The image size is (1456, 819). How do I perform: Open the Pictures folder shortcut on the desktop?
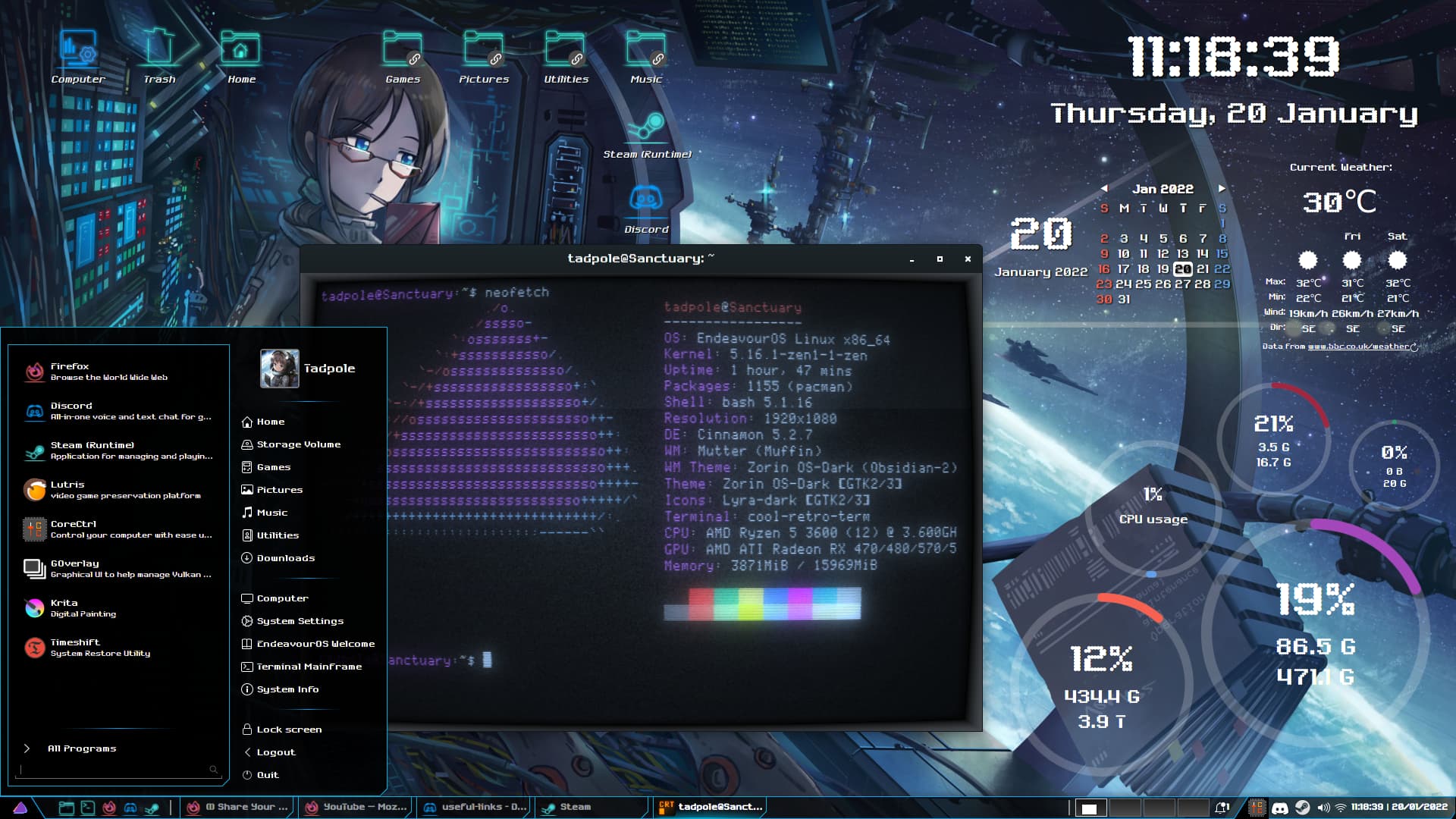pos(483,57)
